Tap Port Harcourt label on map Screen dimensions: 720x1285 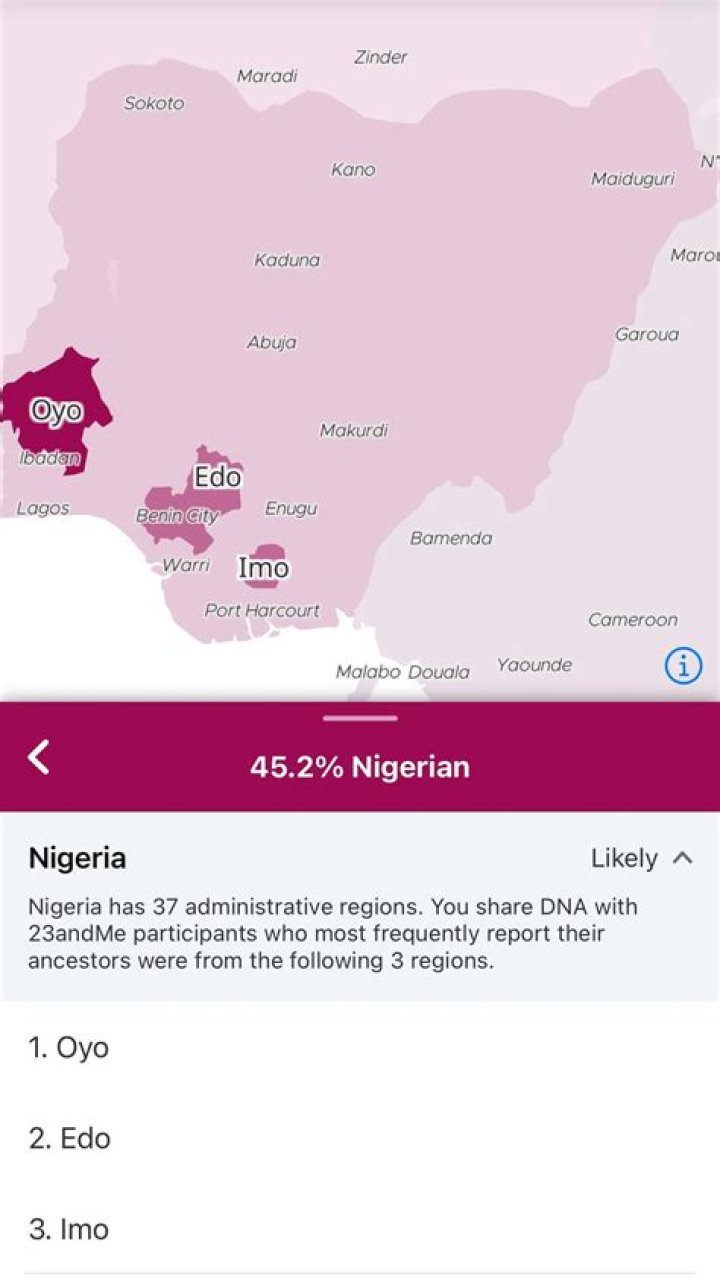tap(262, 610)
